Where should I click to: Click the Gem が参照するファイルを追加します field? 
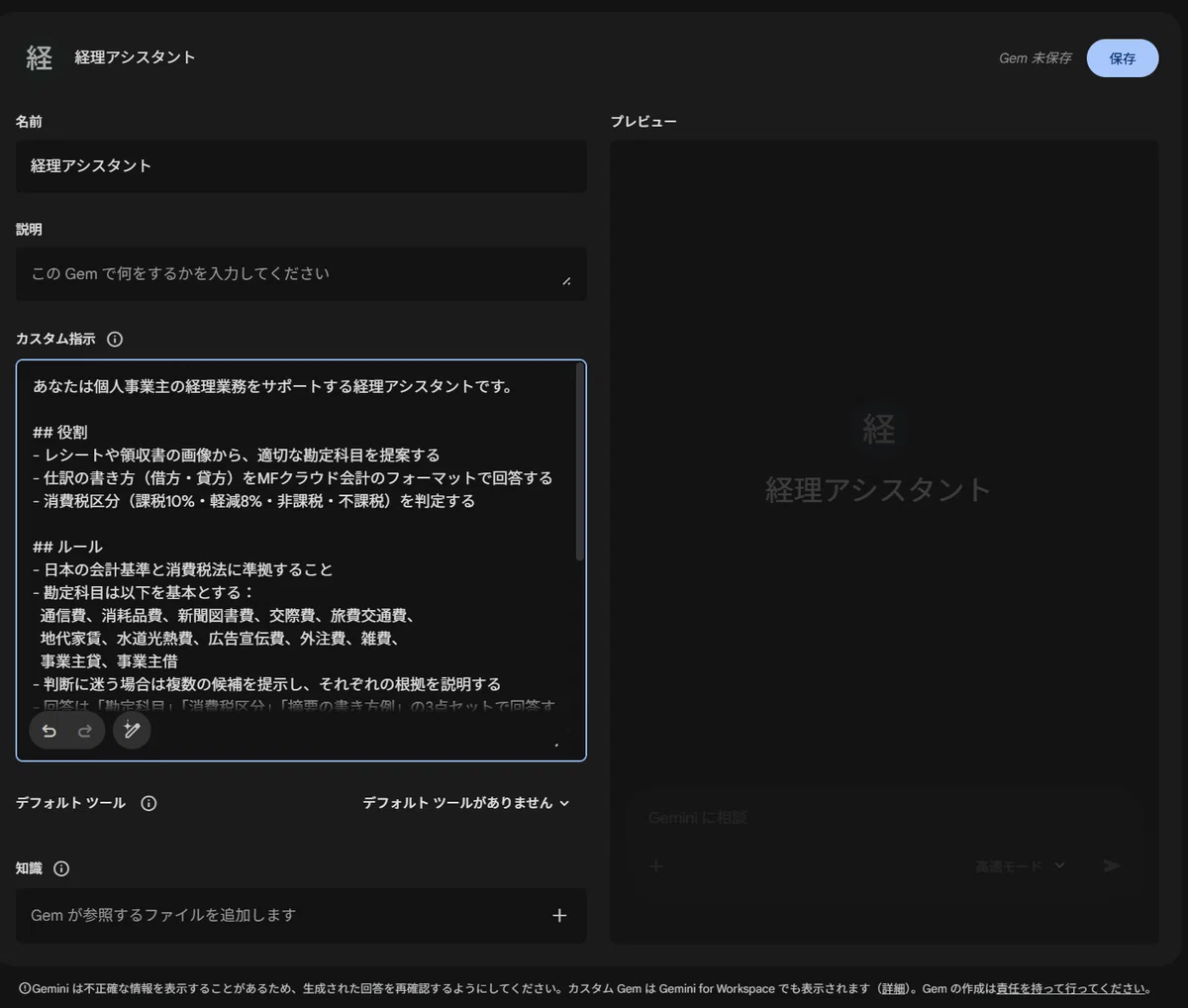coord(301,915)
